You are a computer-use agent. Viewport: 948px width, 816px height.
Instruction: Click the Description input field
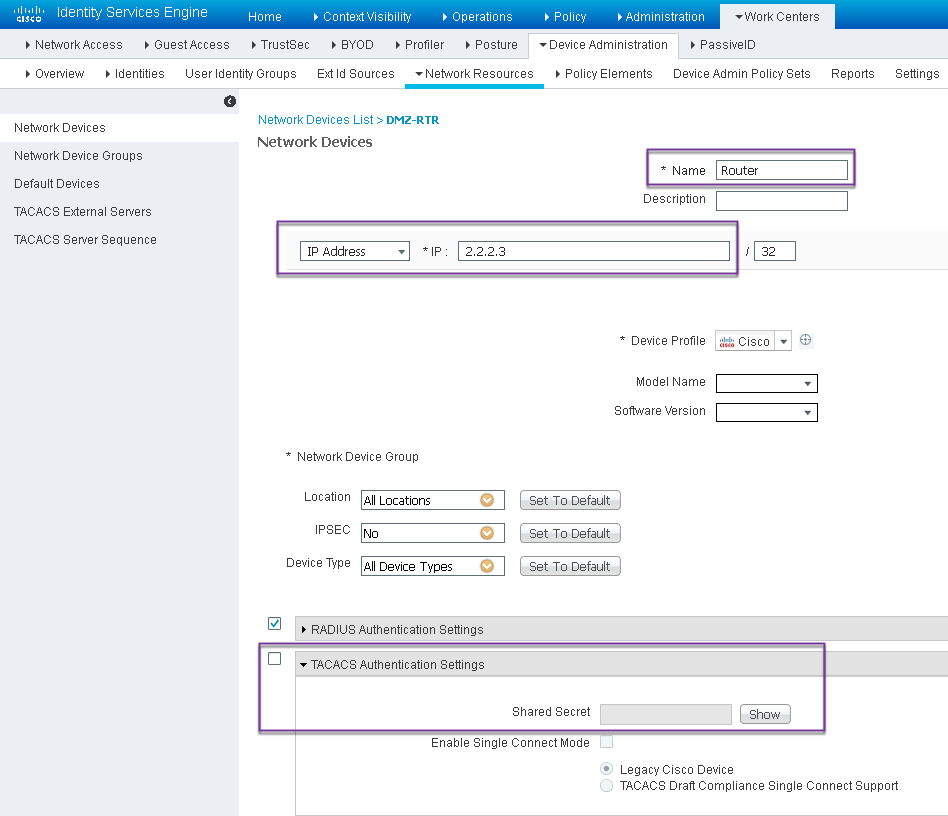[x=782, y=201]
